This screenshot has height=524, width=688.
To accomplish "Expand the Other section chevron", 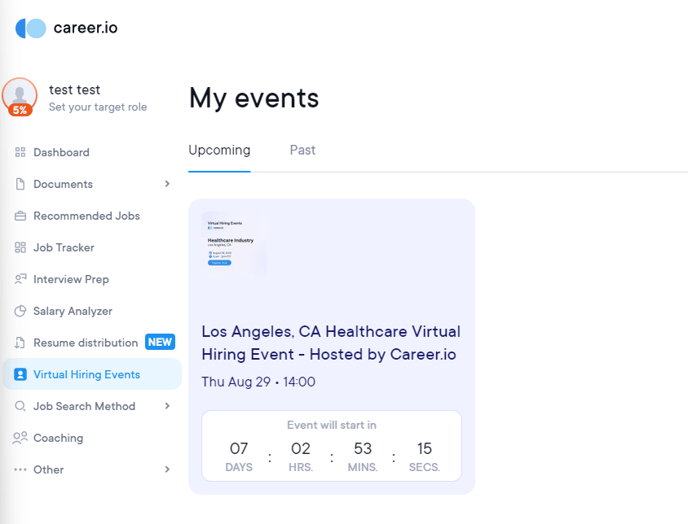I will point(167,469).
